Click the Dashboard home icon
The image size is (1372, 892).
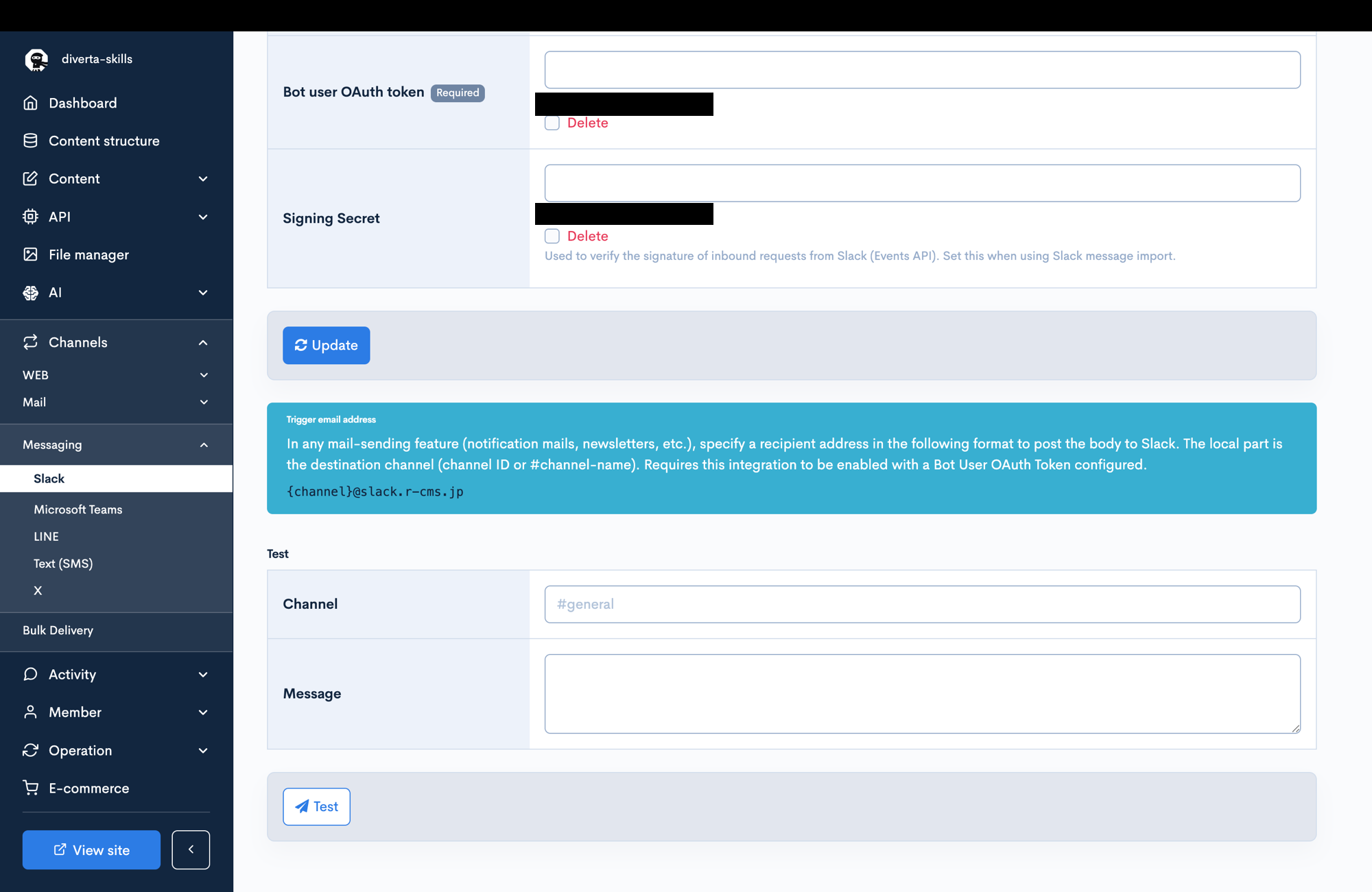[x=30, y=103]
